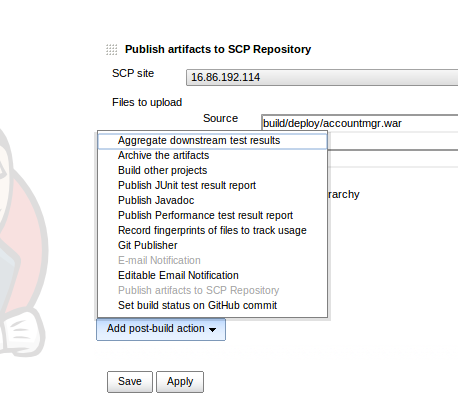Open the SCP site dropdown showing 16.86.192.114

(322, 77)
